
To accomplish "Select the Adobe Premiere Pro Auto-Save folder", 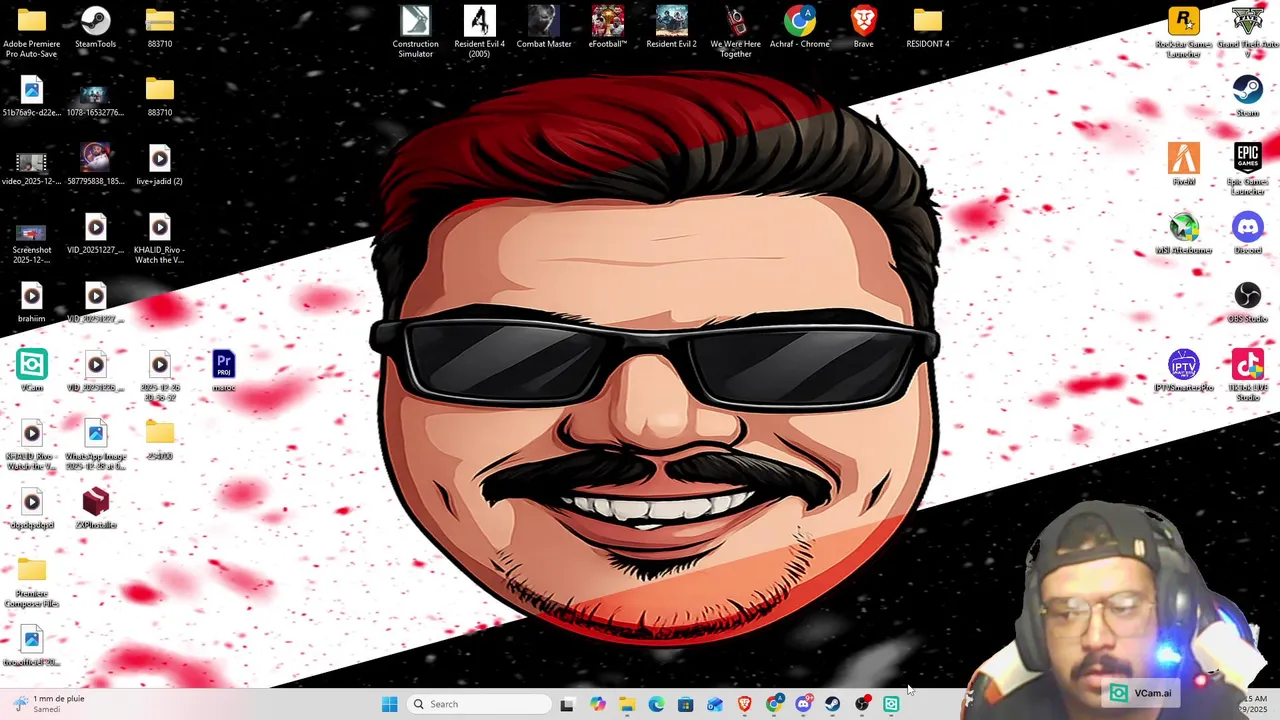I will click(x=31, y=32).
